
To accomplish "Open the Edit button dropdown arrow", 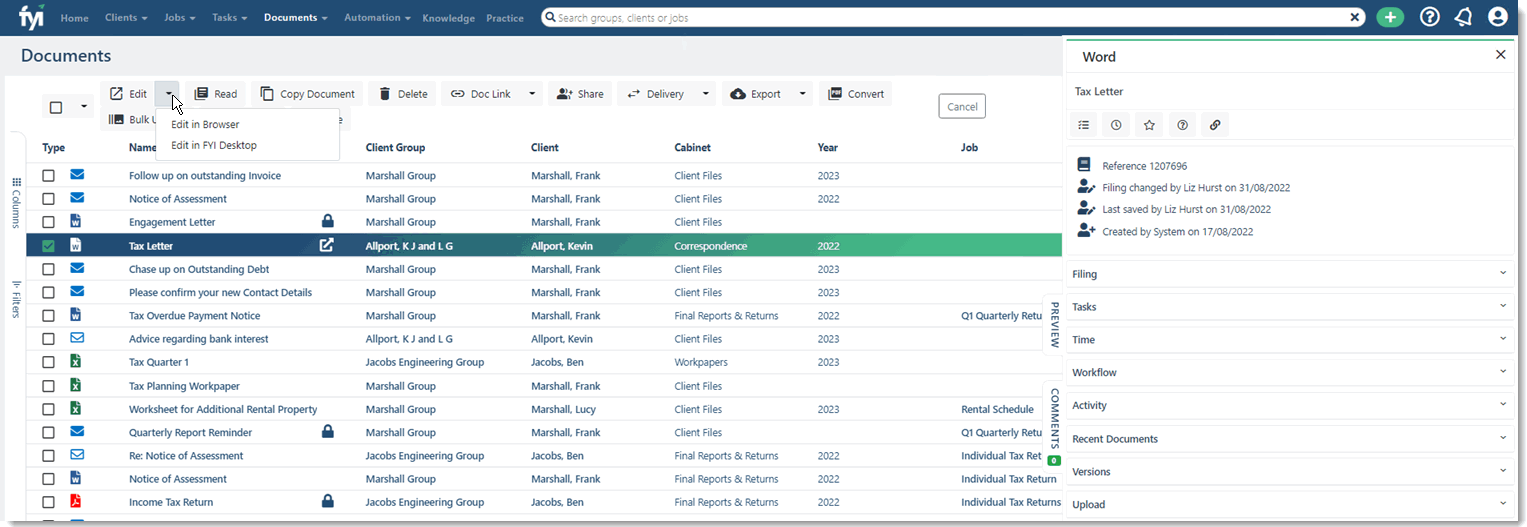I will 168,94.
